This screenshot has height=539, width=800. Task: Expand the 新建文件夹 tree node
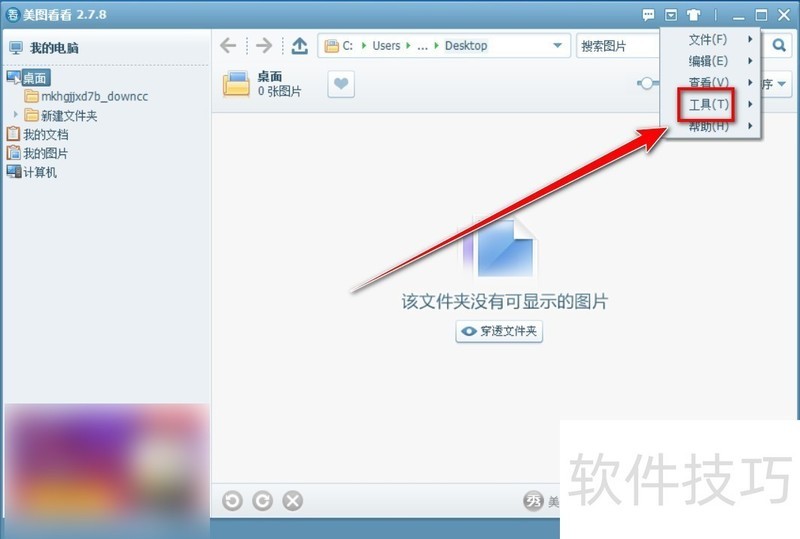(15, 114)
